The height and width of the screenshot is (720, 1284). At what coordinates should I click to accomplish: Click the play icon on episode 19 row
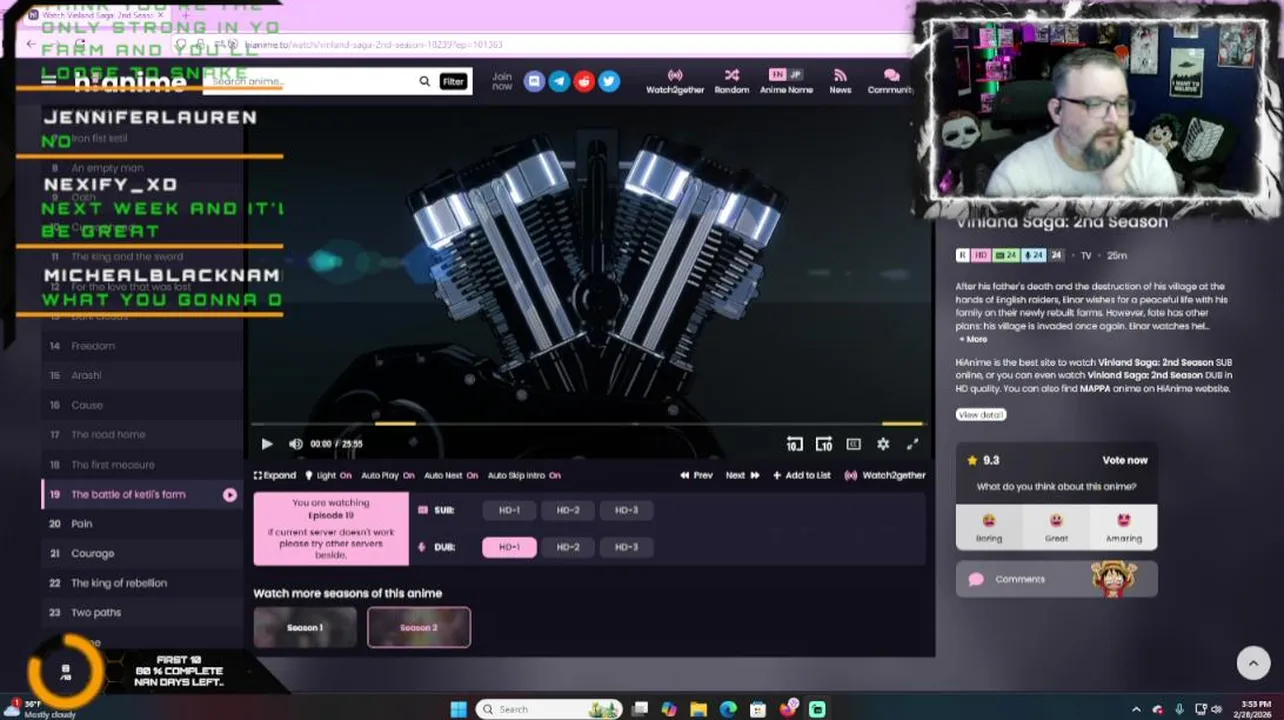(x=230, y=494)
